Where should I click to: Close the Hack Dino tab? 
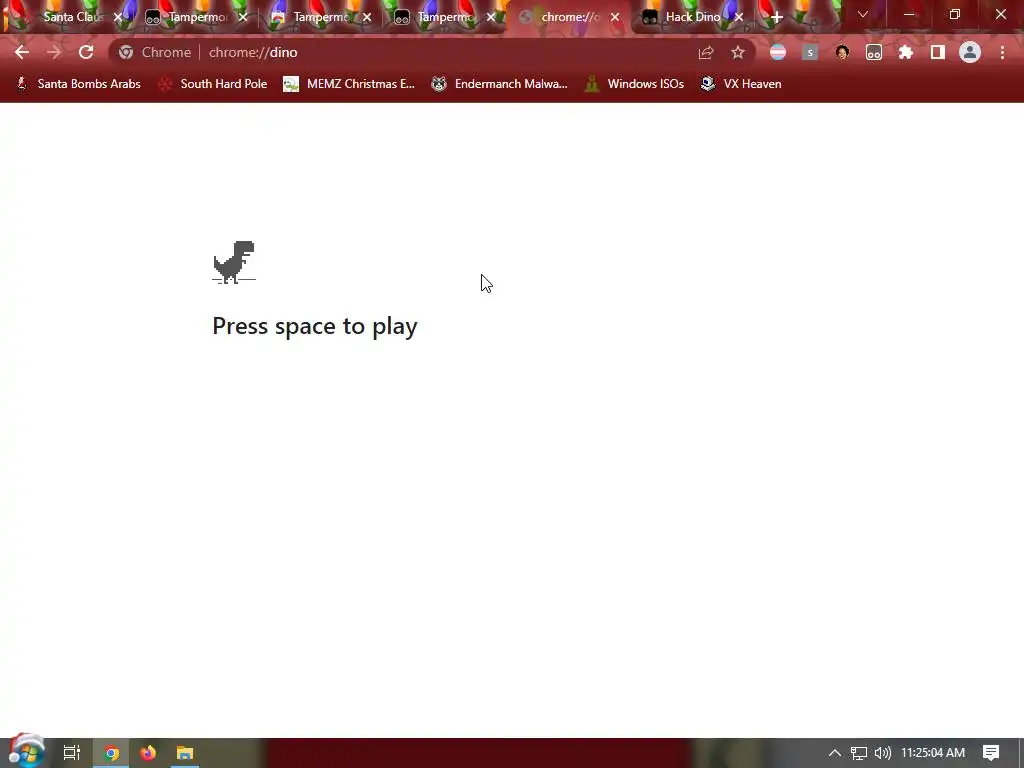pos(739,18)
